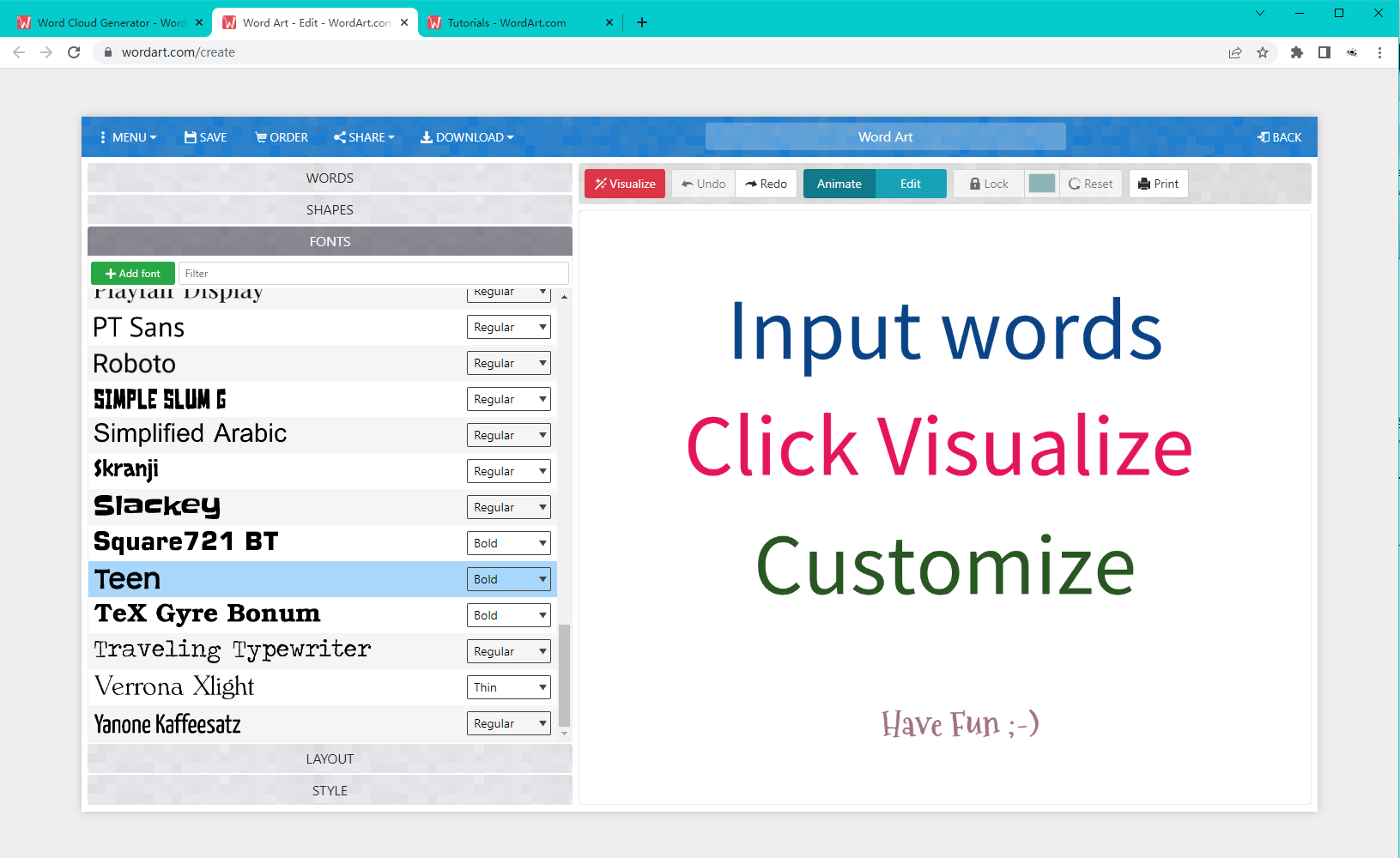Switch to Animate mode
1400x858 pixels.
coord(839,184)
